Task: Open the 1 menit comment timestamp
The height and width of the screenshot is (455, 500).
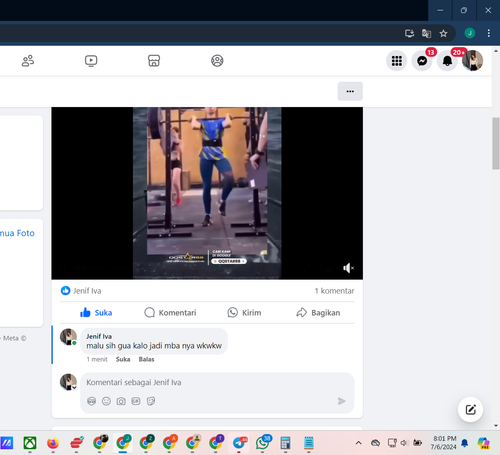Action: (97, 359)
